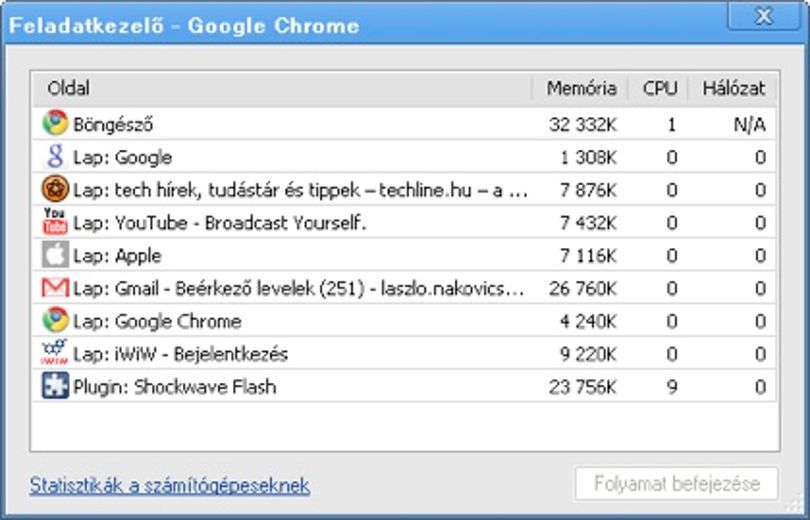Select the Lap: iWiW - Bejelentkezés row text
This screenshot has width=810, height=520.
(x=180, y=354)
